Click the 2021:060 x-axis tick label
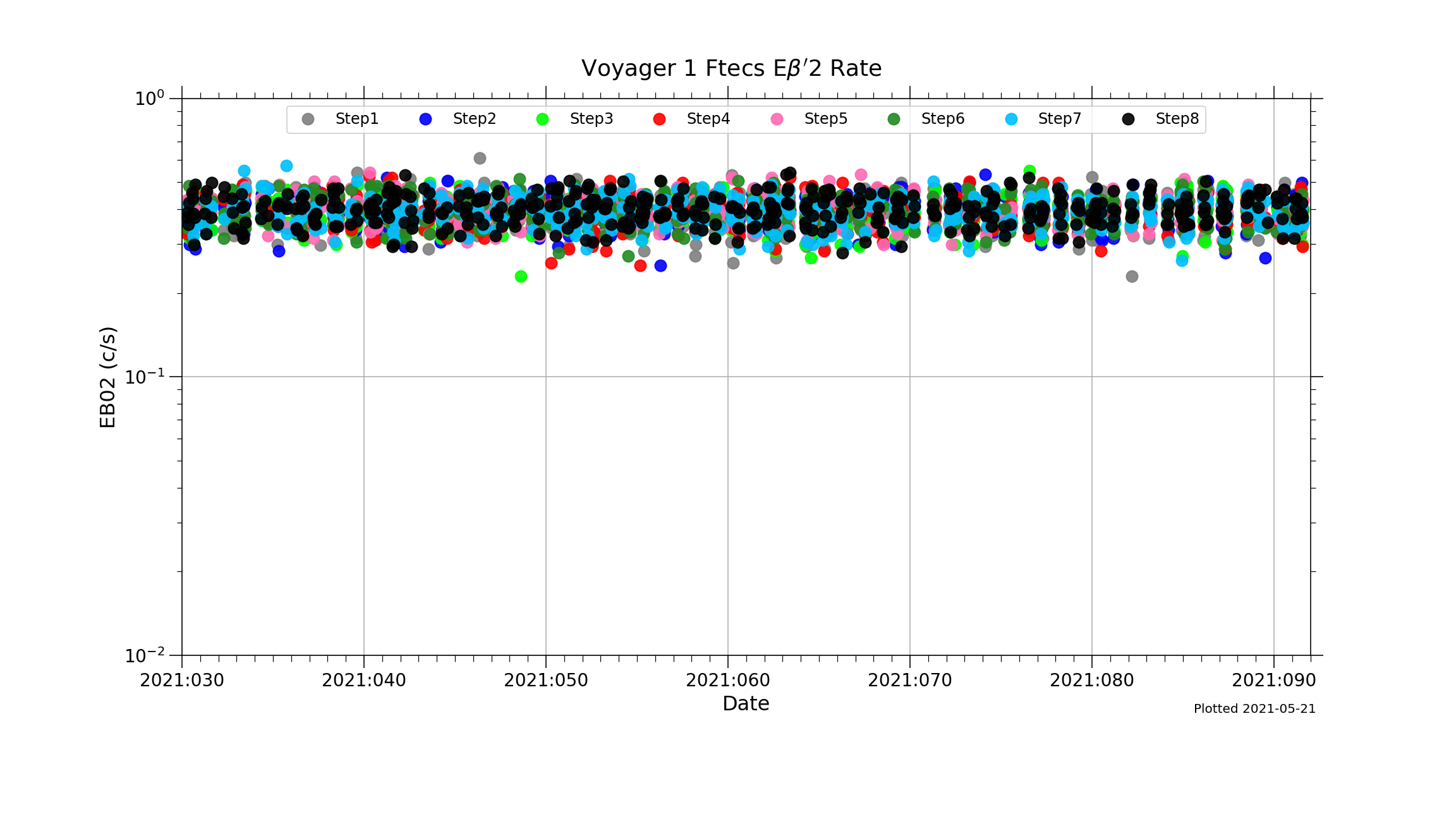 (x=728, y=681)
